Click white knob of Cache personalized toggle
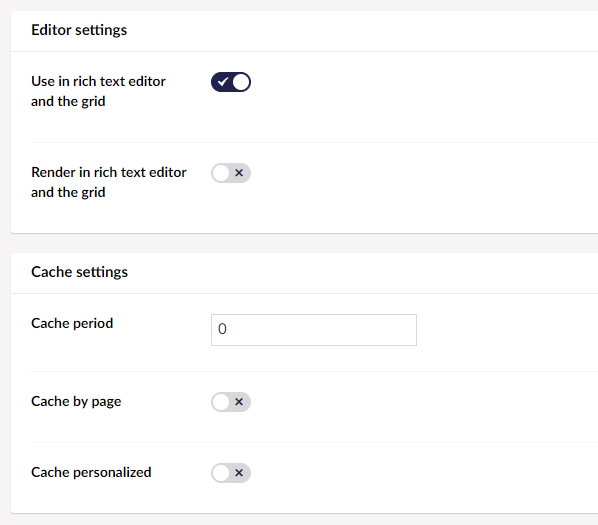This screenshot has width=598, height=525. click(x=221, y=473)
